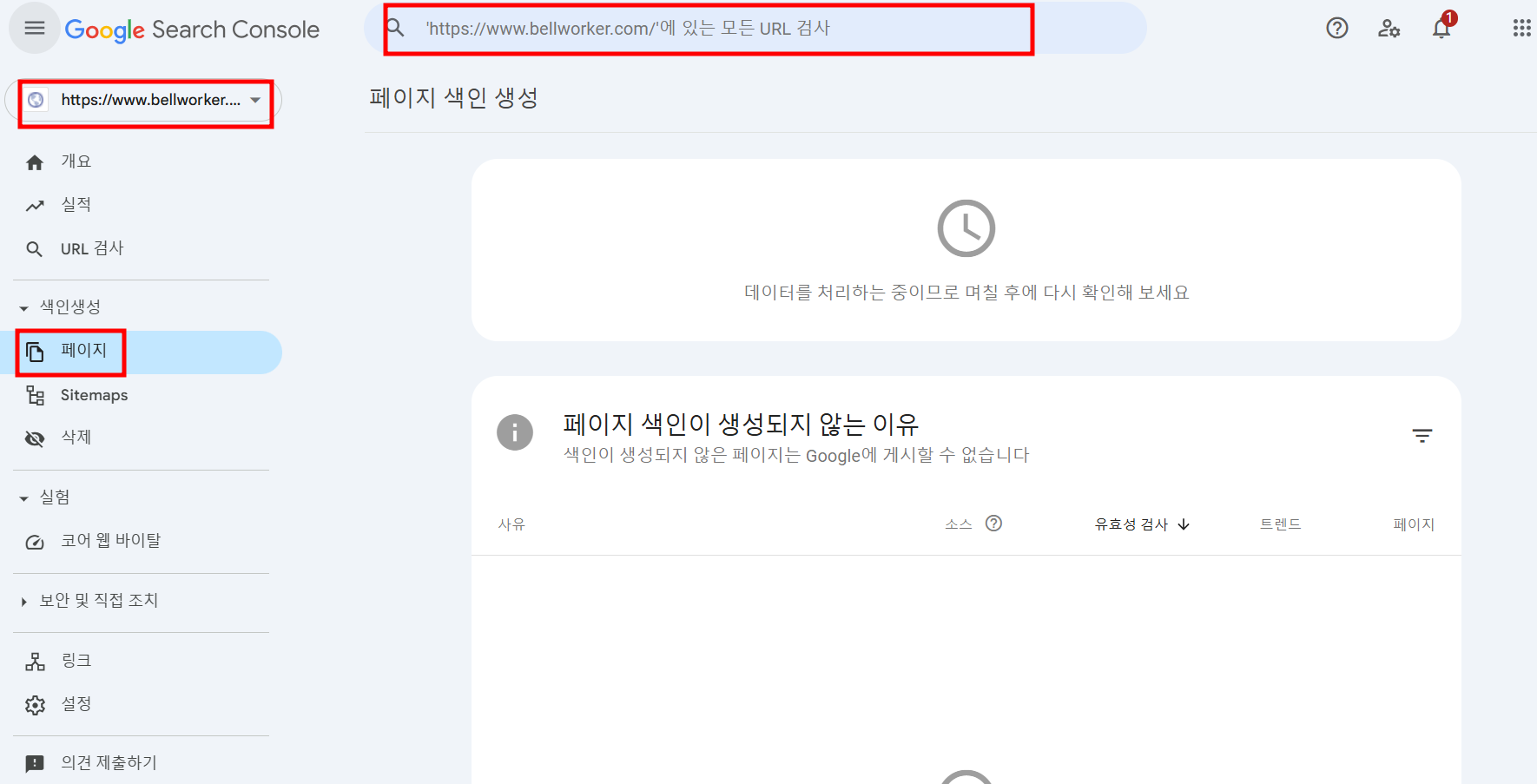The image size is (1537, 784).
Task: Click the subtitle 색인이 생성되지 않은 페이지는 text
Action: 796,455
